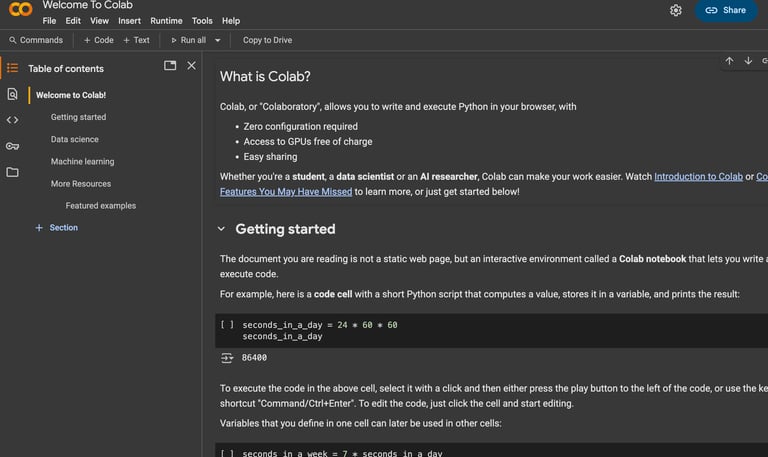Open the File menu

click(49, 21)
